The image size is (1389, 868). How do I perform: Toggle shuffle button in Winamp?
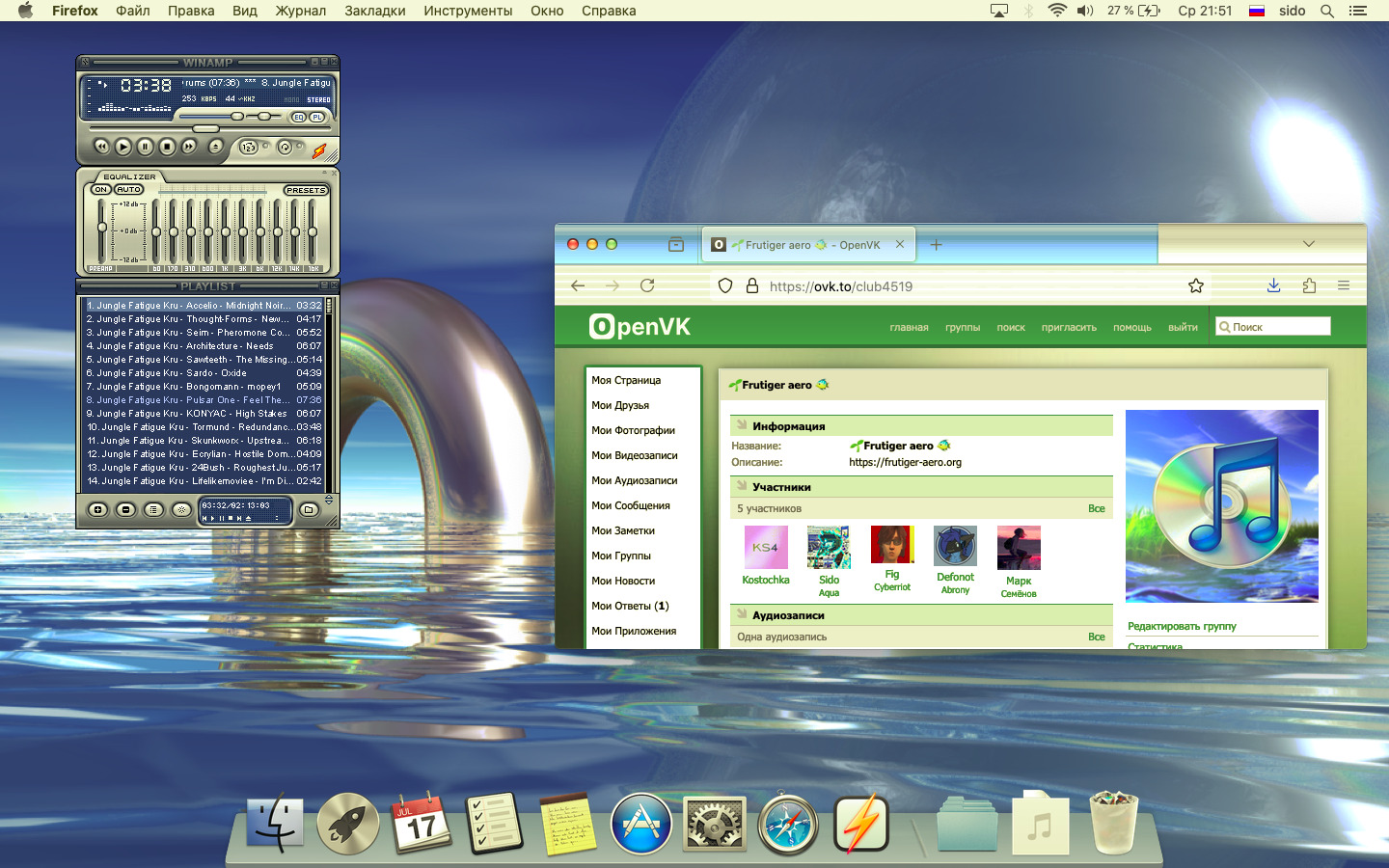(249, 148)
